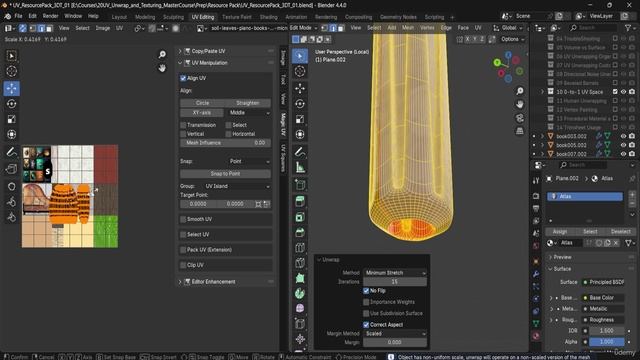Enable the Smooth UV checkbox

(183, 219)
